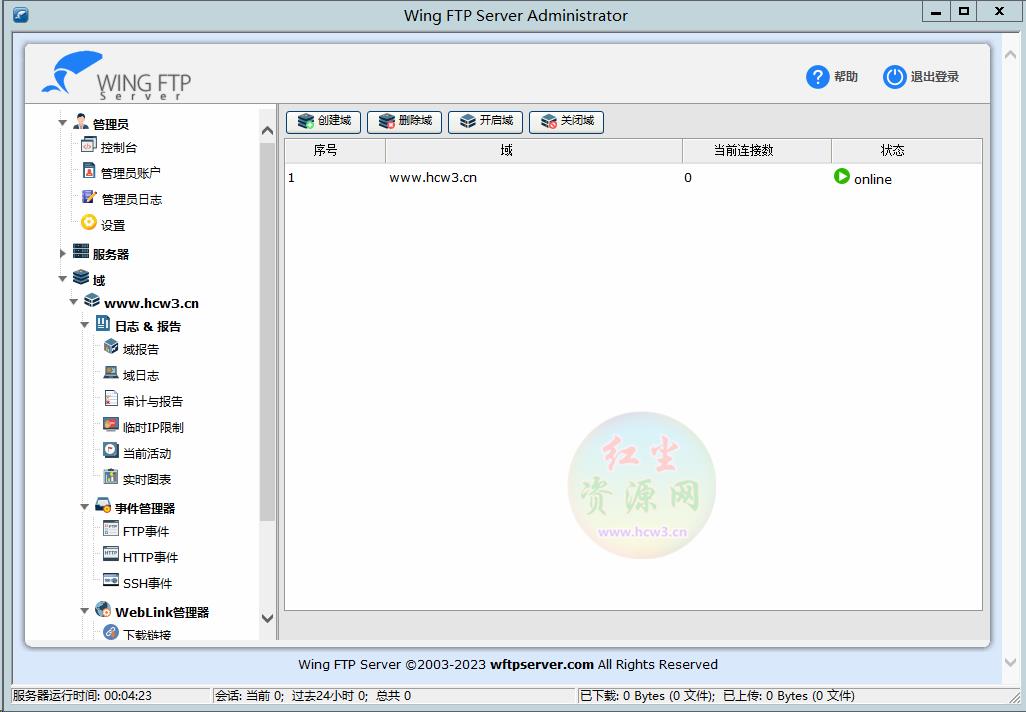Click the 创建域 create domain button

point(324,121)
